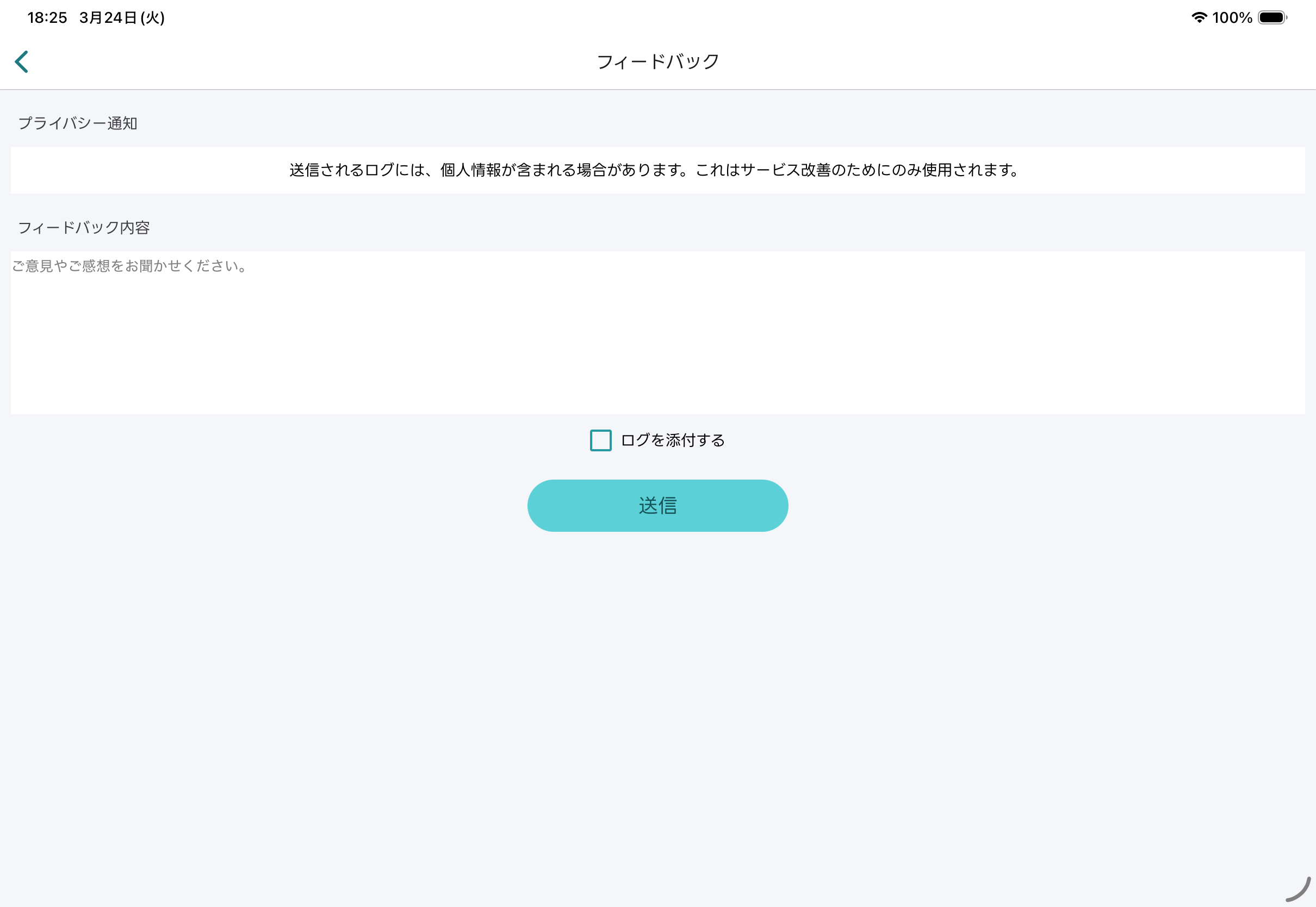This screenshot has height=907, width=1316.
Task: Click the 100% battery percentage text
Action: click(x=1232, y=17)
